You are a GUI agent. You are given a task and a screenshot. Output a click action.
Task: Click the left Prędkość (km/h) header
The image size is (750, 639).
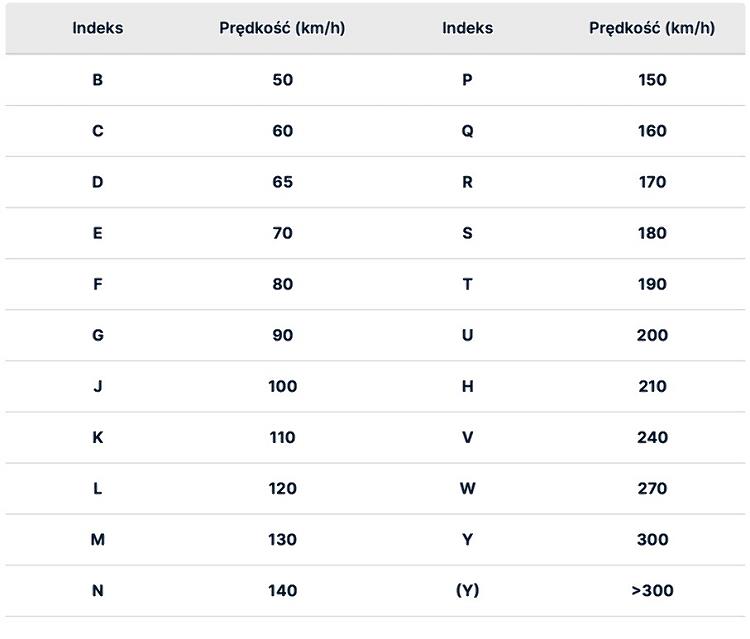[x=282, y=28]
